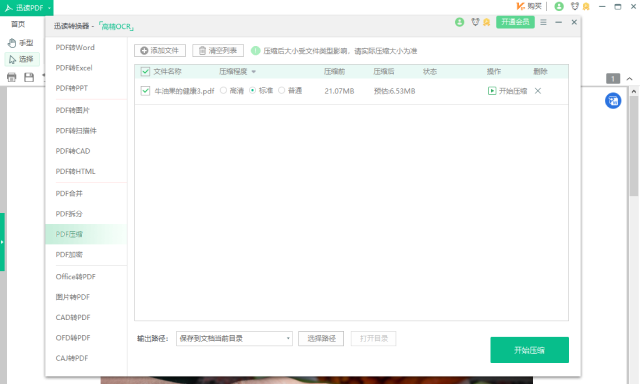The height and width of the screenshot is (384, 640).
Task: Select the 手型 hand tool in the main window
Action: pos(20,42)
